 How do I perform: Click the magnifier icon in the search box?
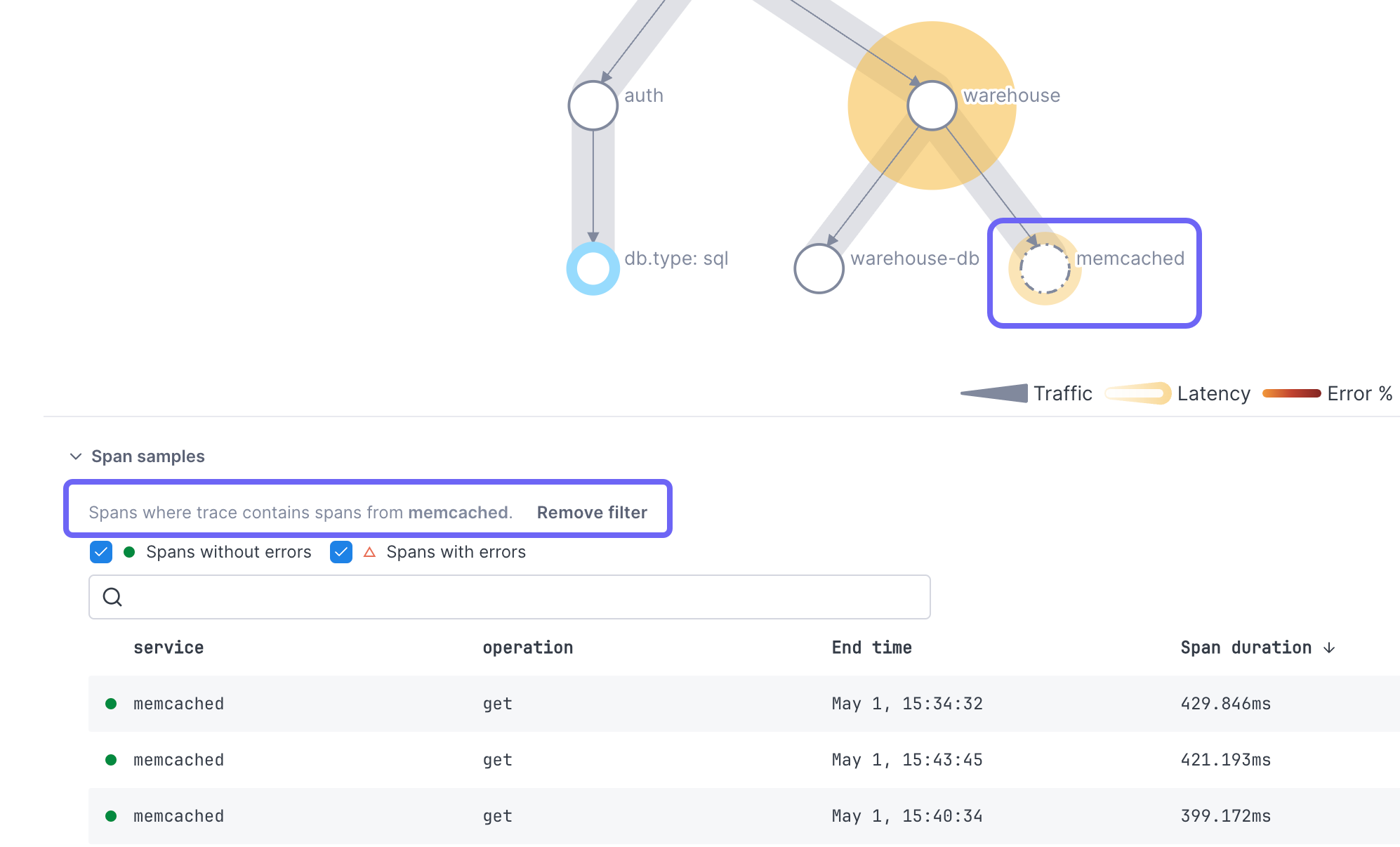click(x=112, y=596)
